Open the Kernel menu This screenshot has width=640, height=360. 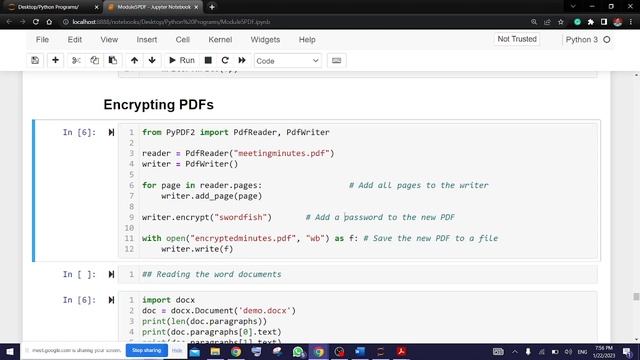(220, 40)
